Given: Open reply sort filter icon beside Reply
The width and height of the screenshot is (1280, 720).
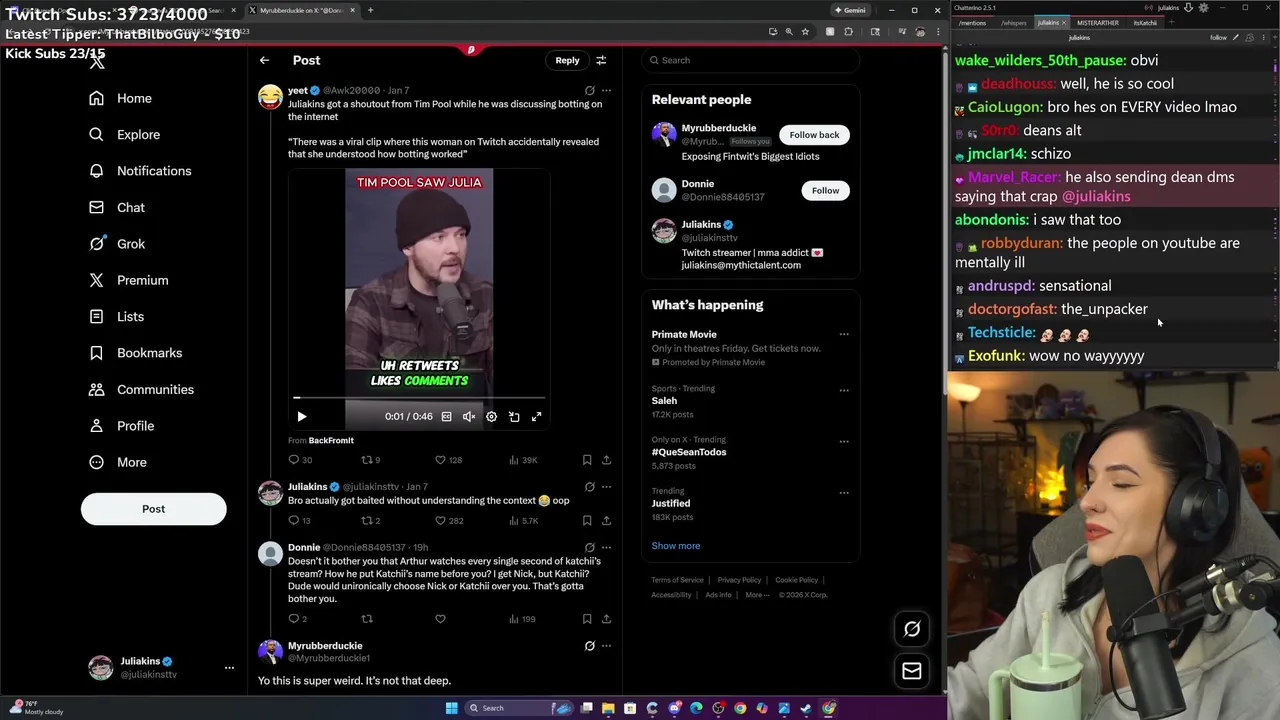Looking at the screenshot, I should pyautogui.click(x=601, y=60).
